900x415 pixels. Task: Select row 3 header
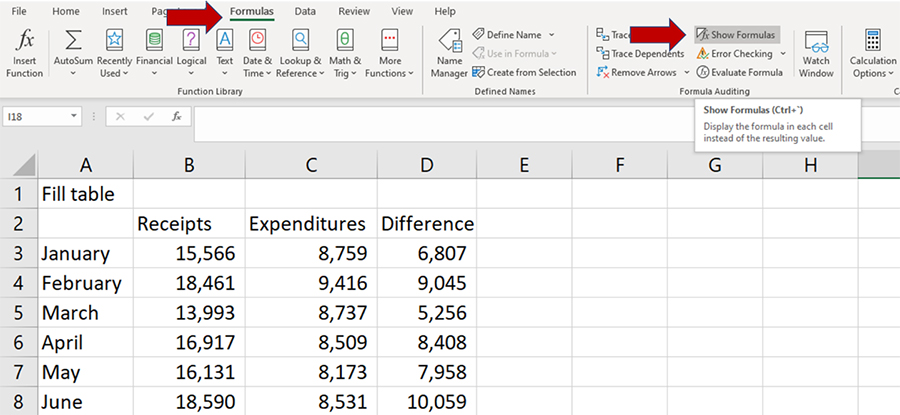coord(18,253)
